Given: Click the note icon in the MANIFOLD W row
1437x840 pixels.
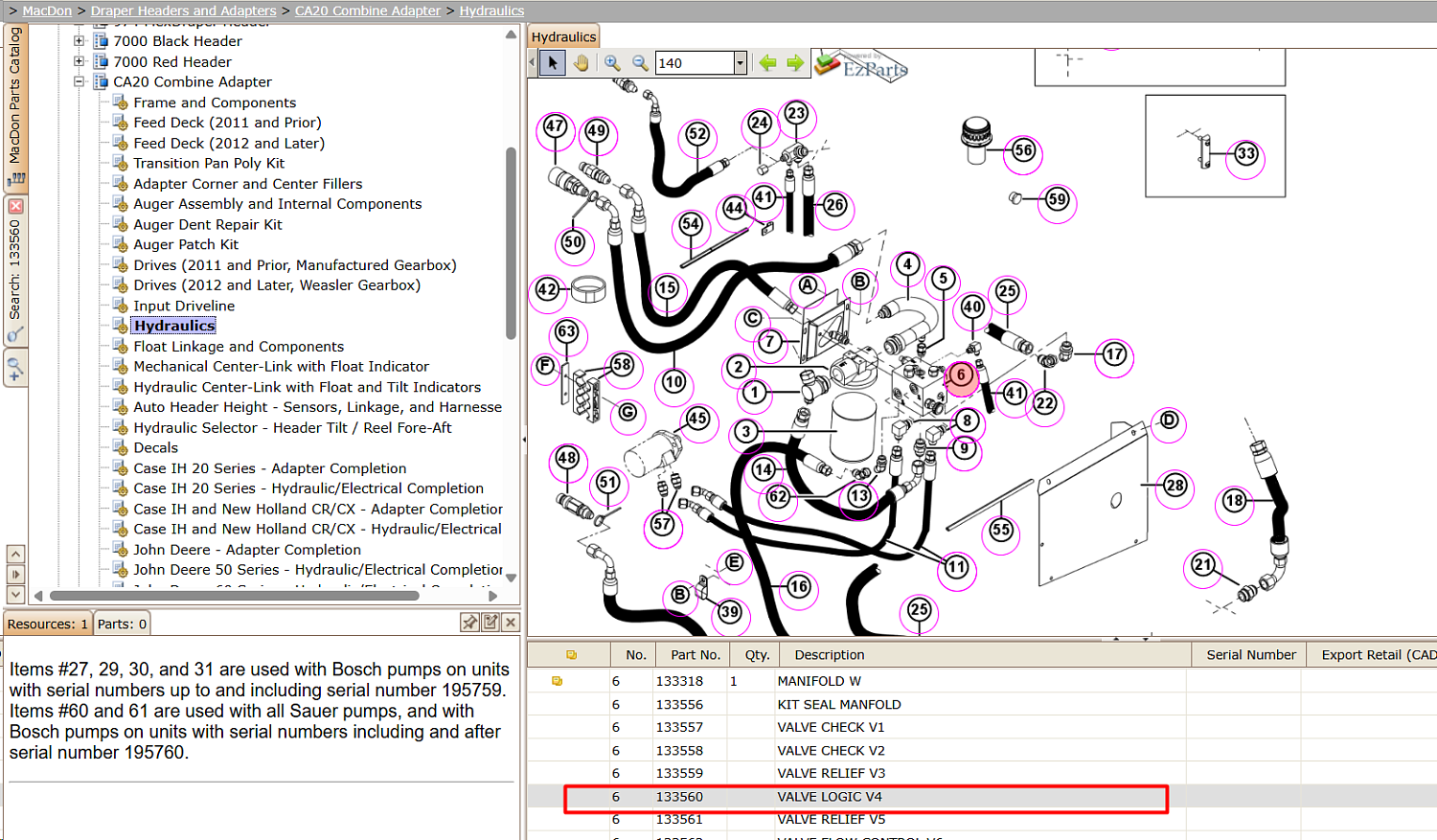Looking at the screenshot, I should point(557,681).
